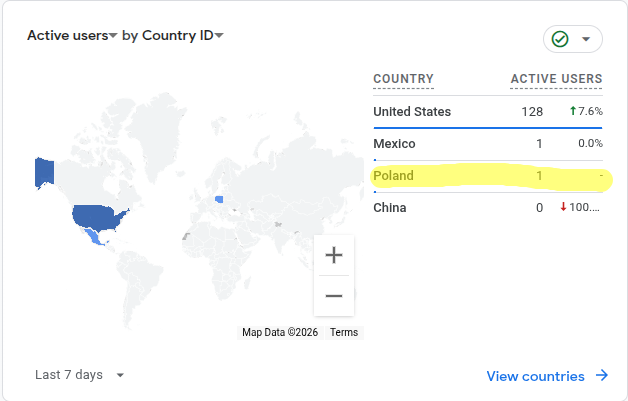Viewport: 628px width, 401px height.
Task: Click the red down arrow for China
Action: [x=564, y=207]
